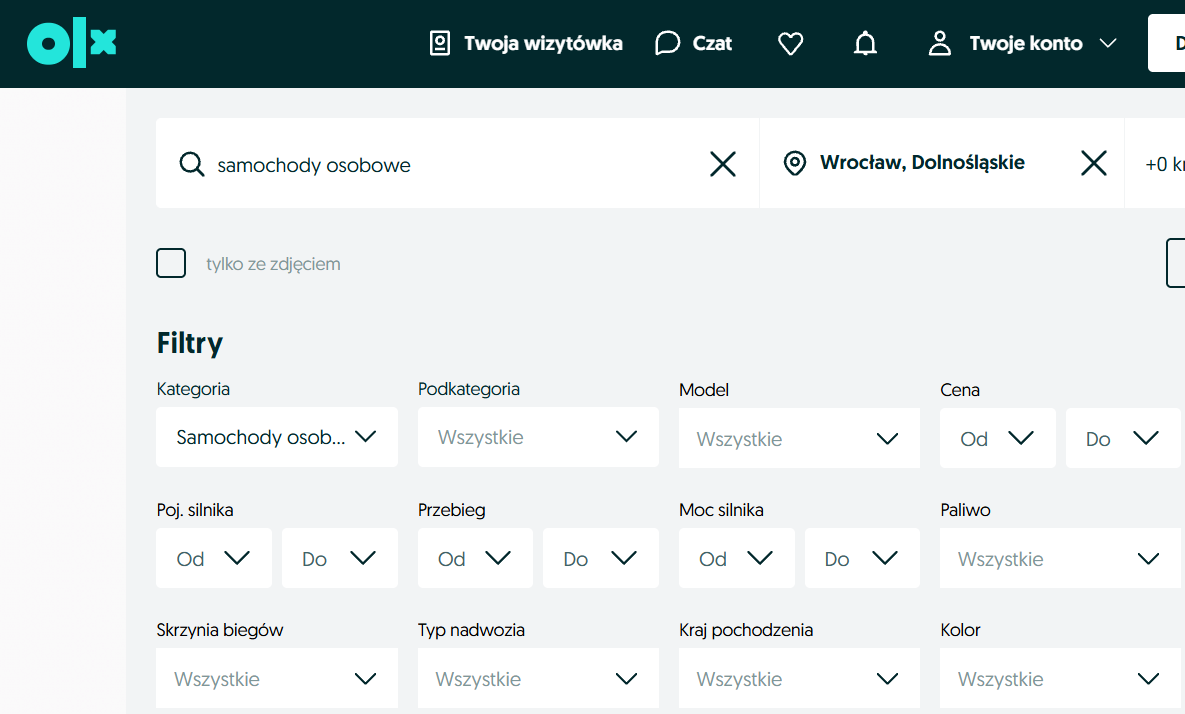Click the Twoje konto user icon
The image size is (1185, 714).
point(939,43)
